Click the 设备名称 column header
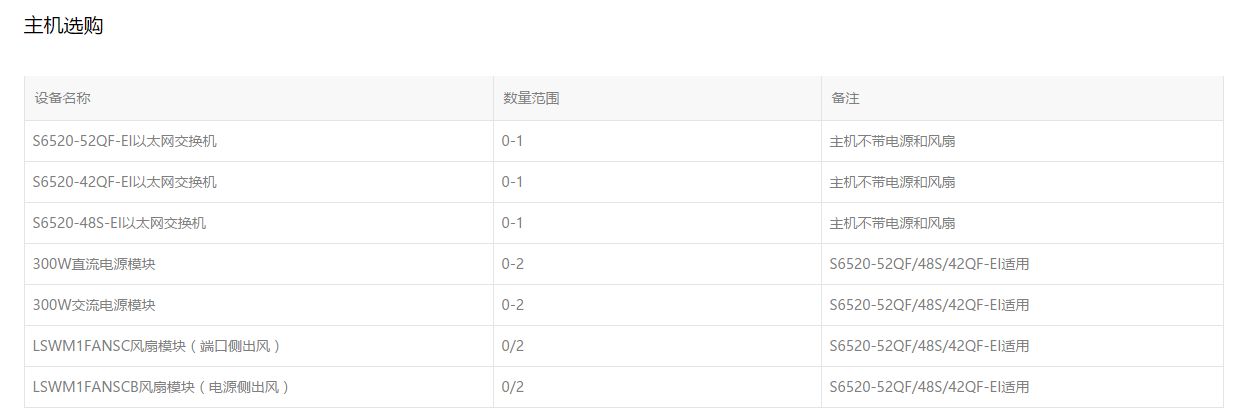 point(63,99)
